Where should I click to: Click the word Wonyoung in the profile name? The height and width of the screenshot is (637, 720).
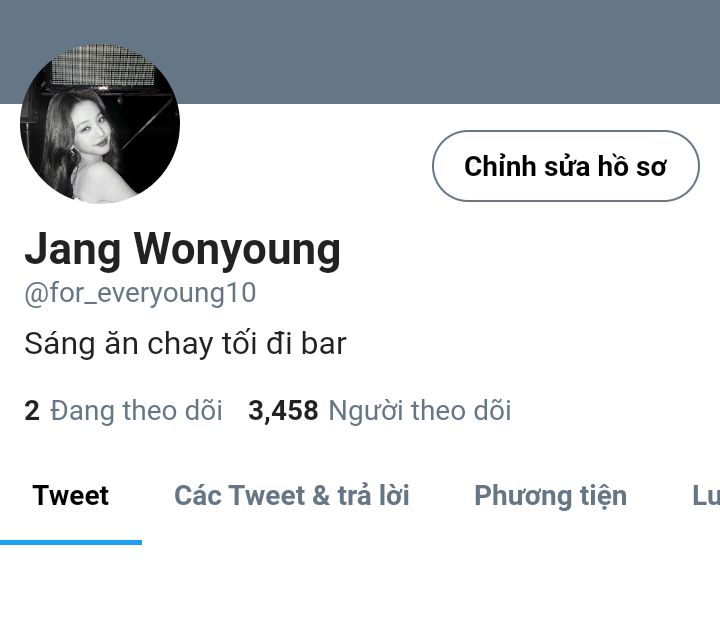237,251
